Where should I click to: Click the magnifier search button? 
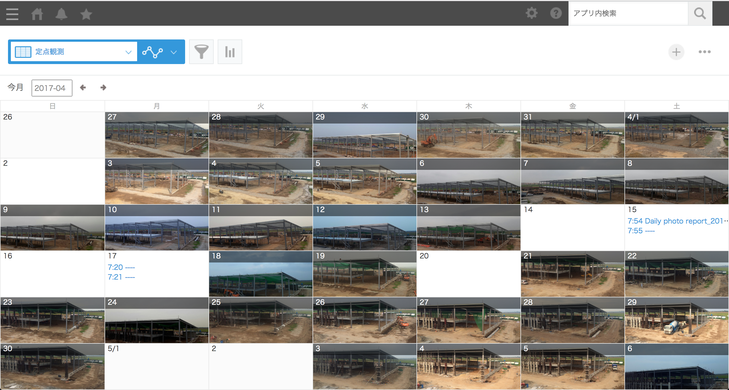click(x=700, y=13)
